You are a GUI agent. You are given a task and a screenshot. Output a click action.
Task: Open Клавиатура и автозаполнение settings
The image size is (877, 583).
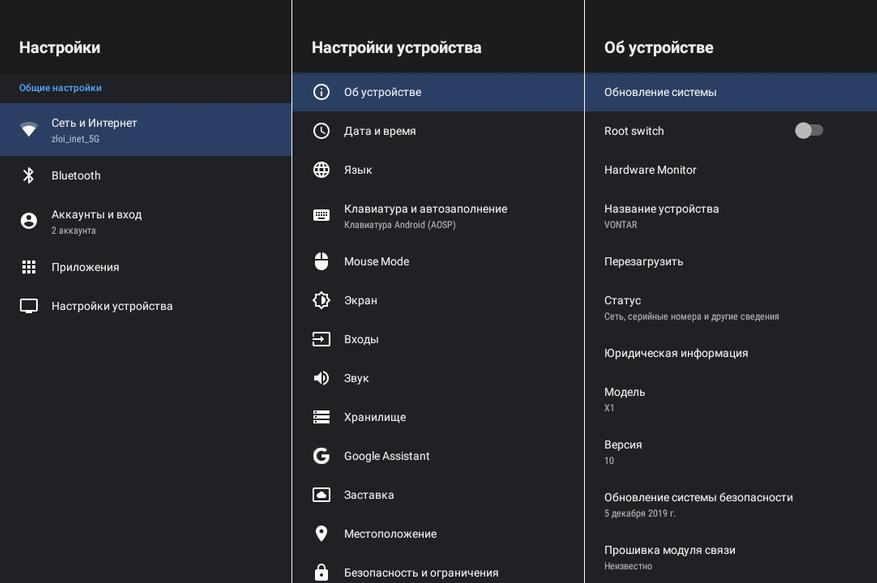[x=425, y=215]
